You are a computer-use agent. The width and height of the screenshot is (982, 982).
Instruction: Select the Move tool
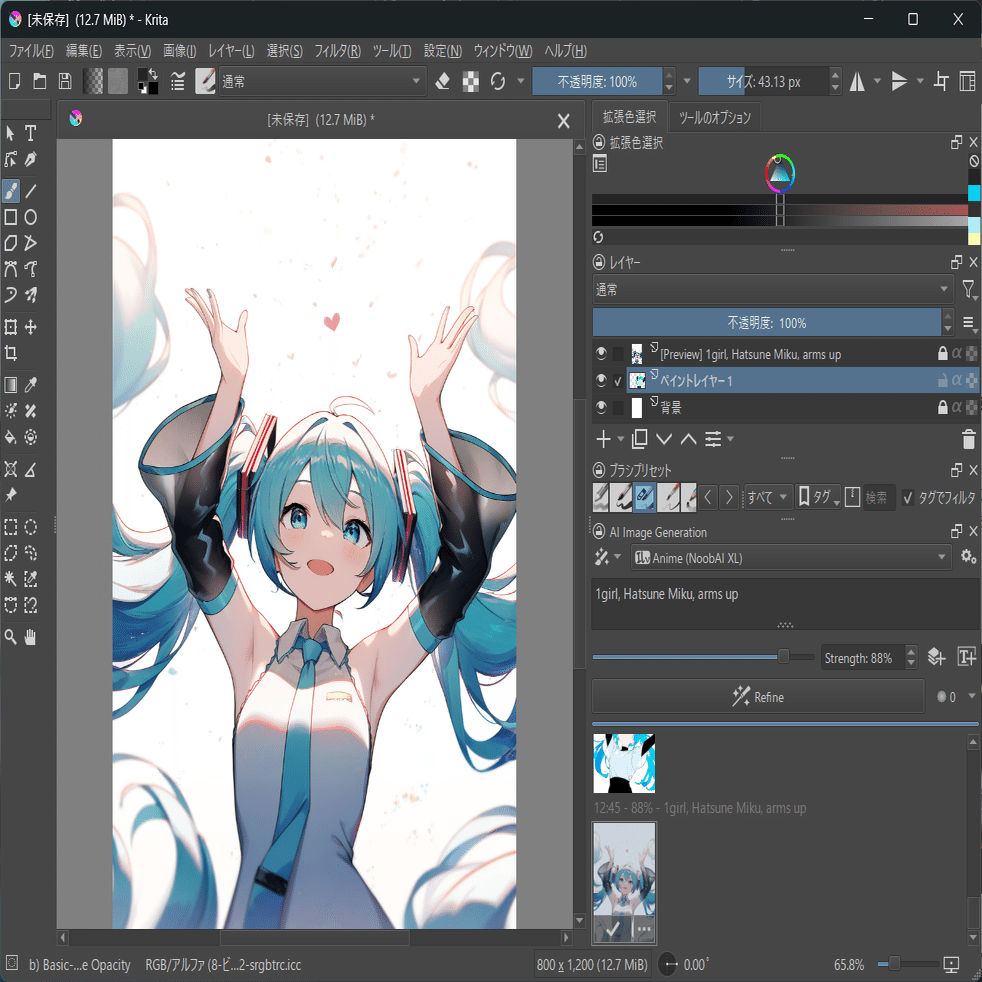tap(31, 326)
